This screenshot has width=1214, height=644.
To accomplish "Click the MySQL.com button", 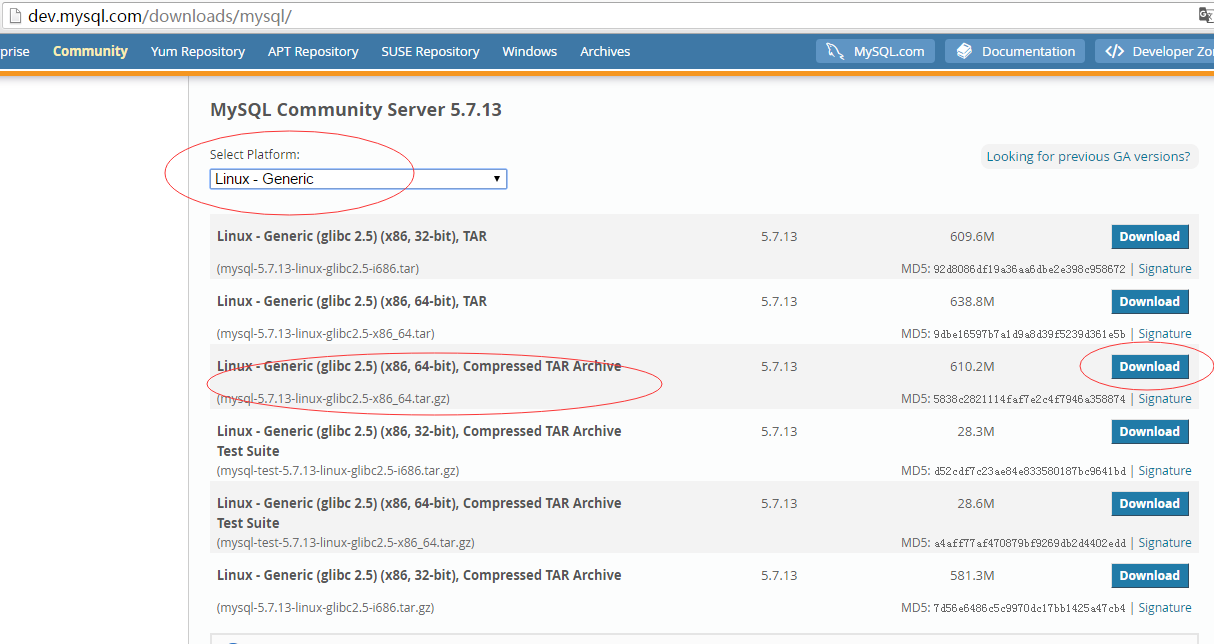I will [x=876, y=51].
